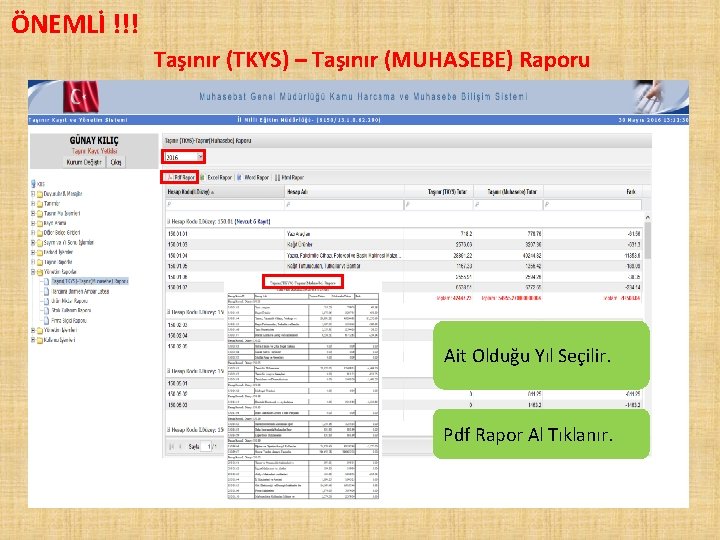Open the year dropdown showing 2016
The height and width of the screenshot is (540, 720).
click(184, 157)
